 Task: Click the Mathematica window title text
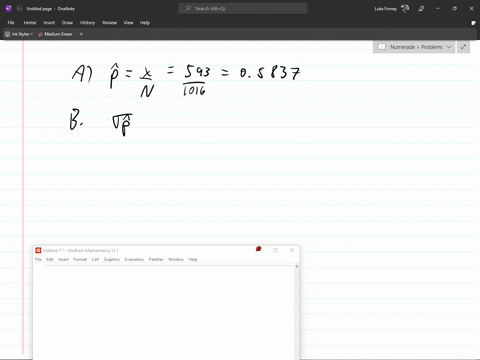81,250
